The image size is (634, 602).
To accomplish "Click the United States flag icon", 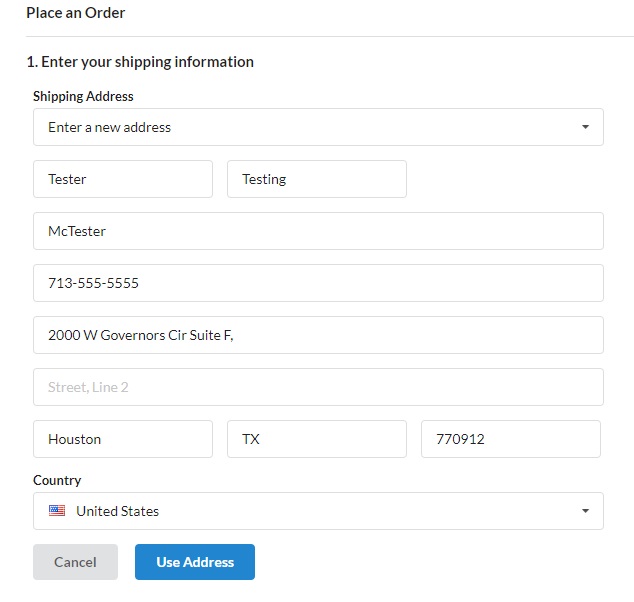I will tap(57, 511).
